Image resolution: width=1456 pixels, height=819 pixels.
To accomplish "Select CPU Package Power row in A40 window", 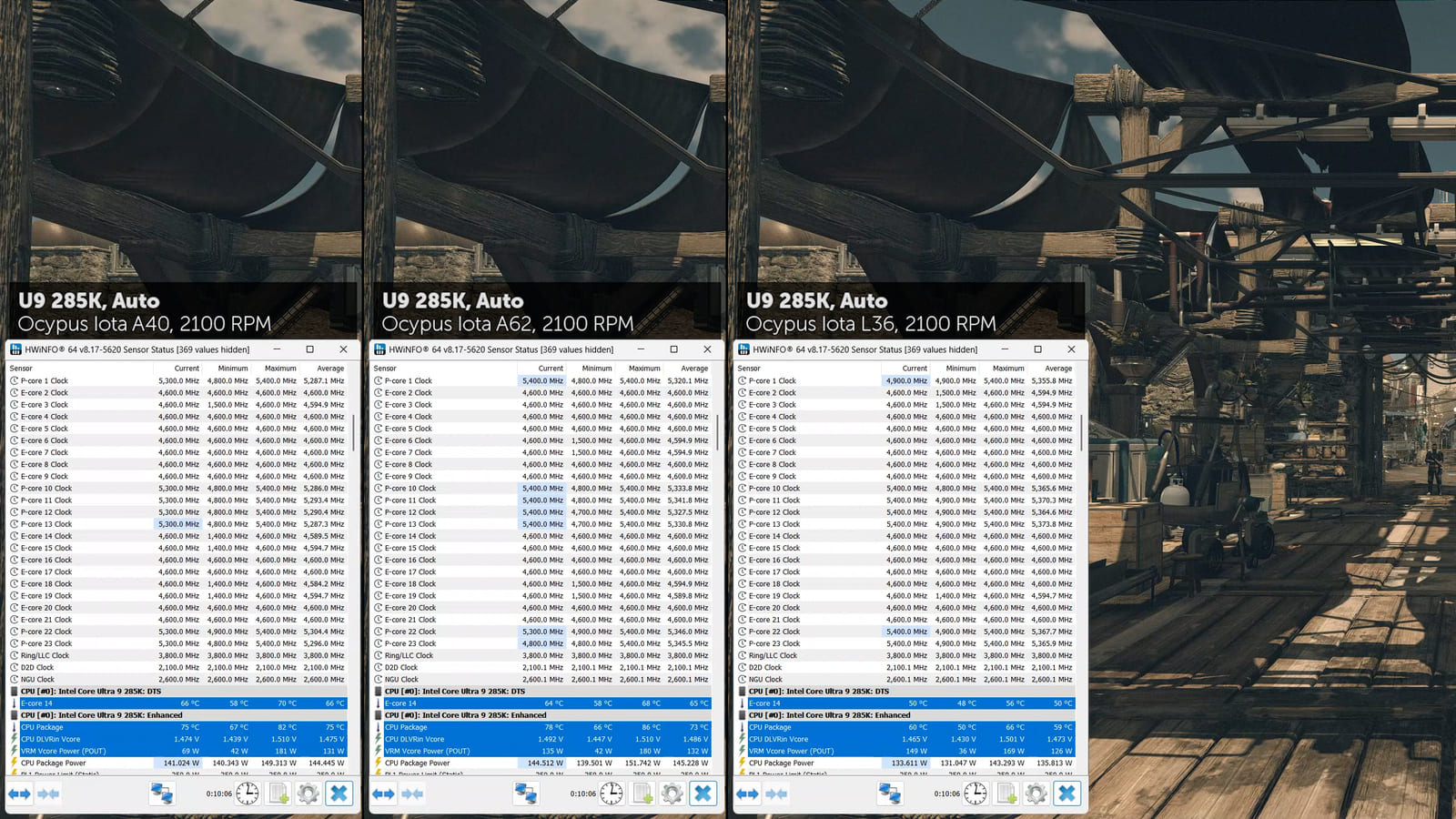I will (177, 763).
